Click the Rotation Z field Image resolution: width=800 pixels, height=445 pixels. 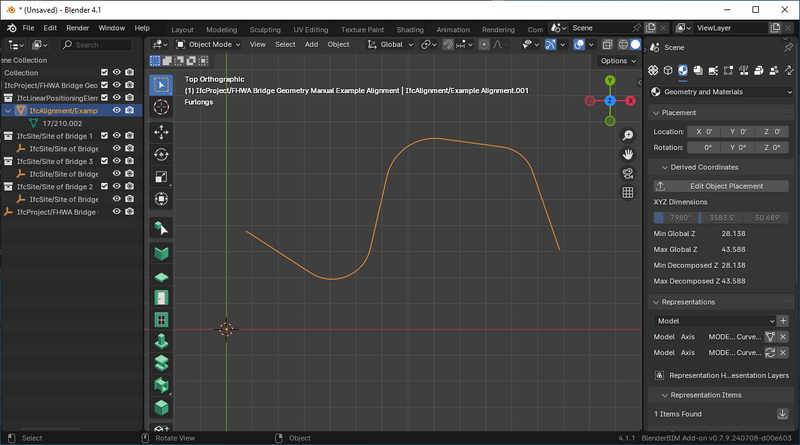point(772,147)
